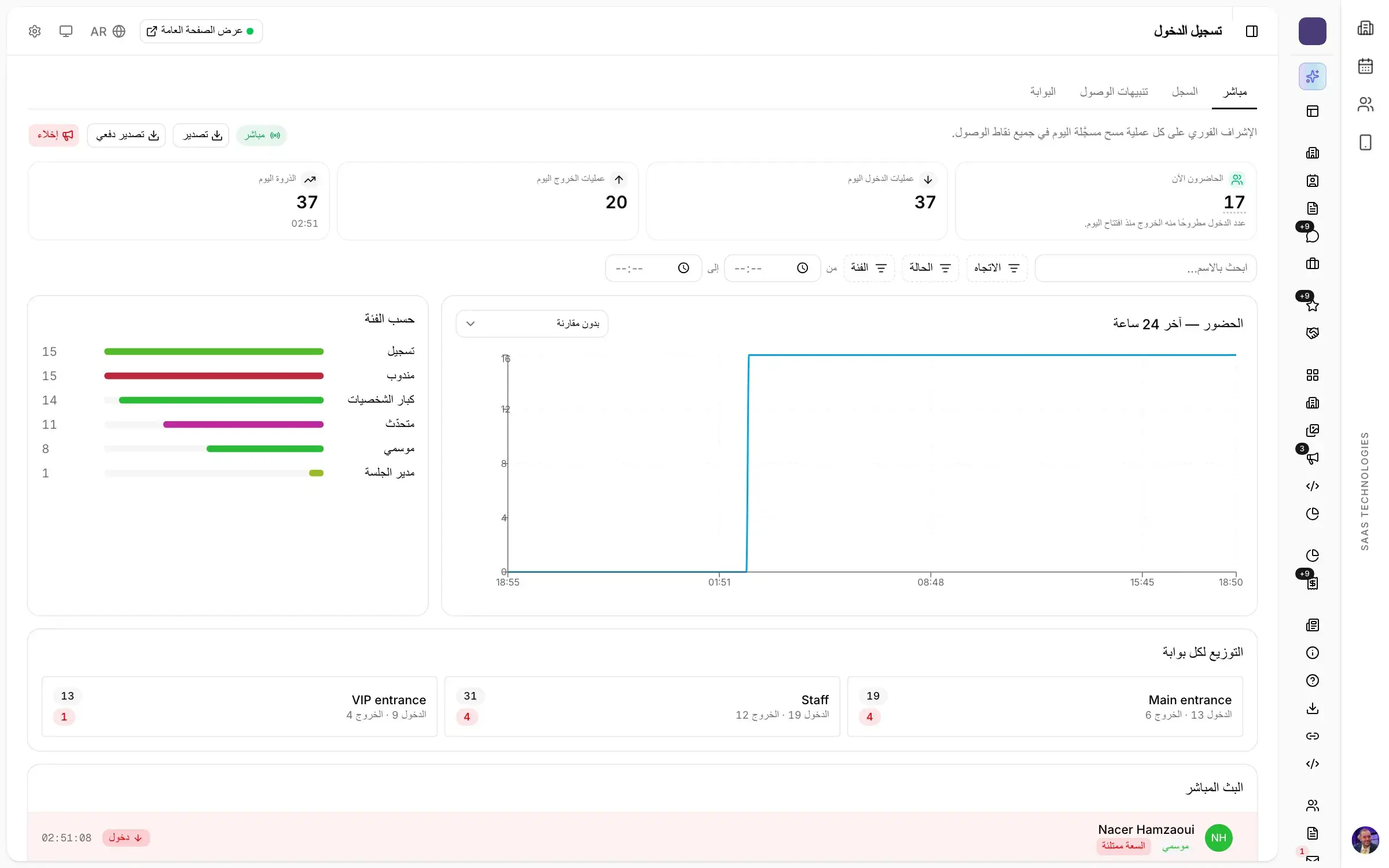Select the 'Main entrance' gate card
1389x868 pixels.
(x=1045, y=707)
